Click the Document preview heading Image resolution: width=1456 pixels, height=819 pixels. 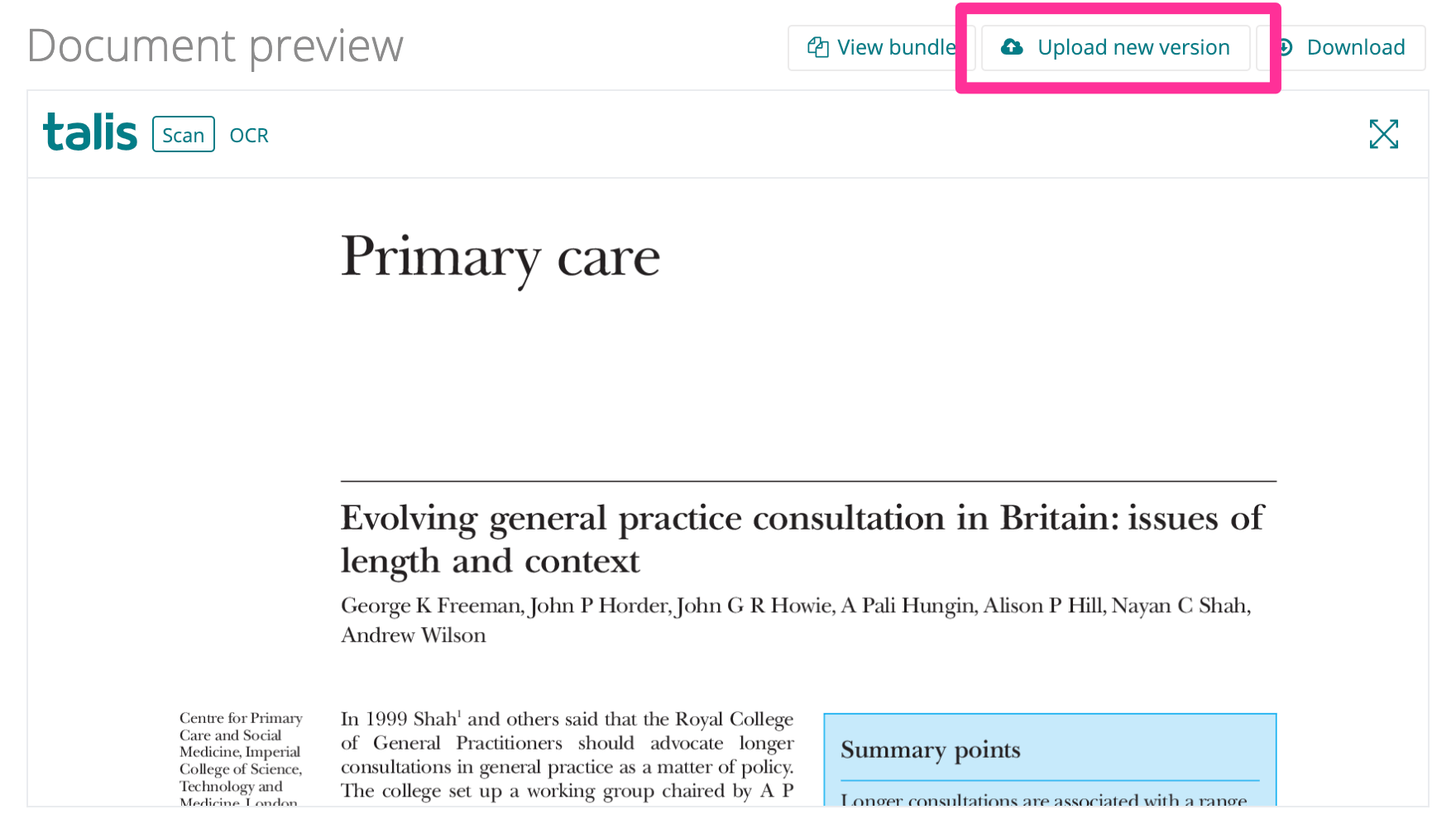(x=215, y=45)
